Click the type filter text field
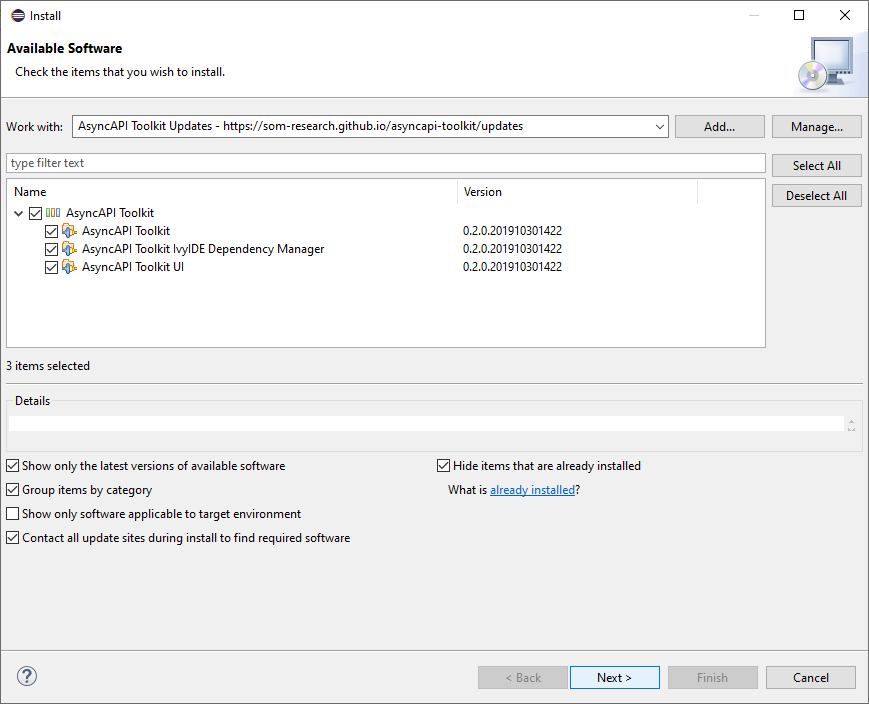The width and height of the screenshot is (869, 704). point(386,163)
